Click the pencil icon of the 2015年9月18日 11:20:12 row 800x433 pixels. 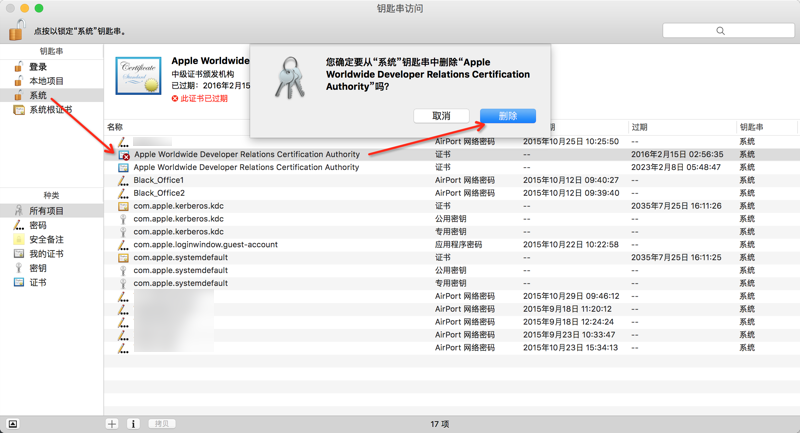123,309
